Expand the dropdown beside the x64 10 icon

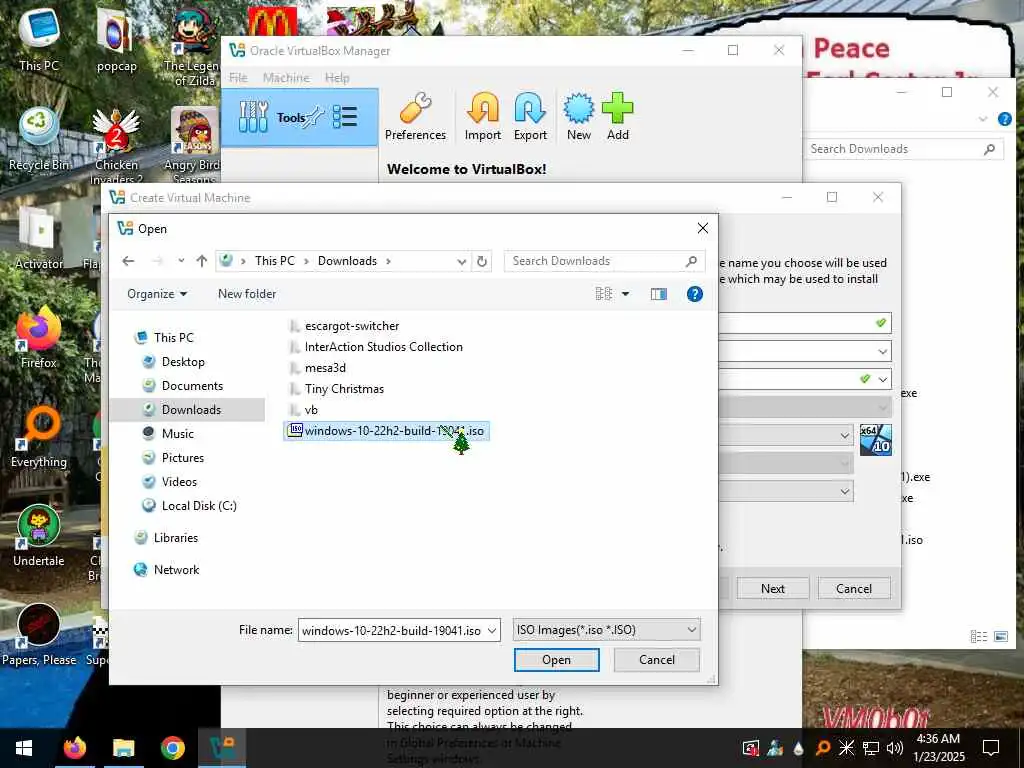tap(844, 435)
